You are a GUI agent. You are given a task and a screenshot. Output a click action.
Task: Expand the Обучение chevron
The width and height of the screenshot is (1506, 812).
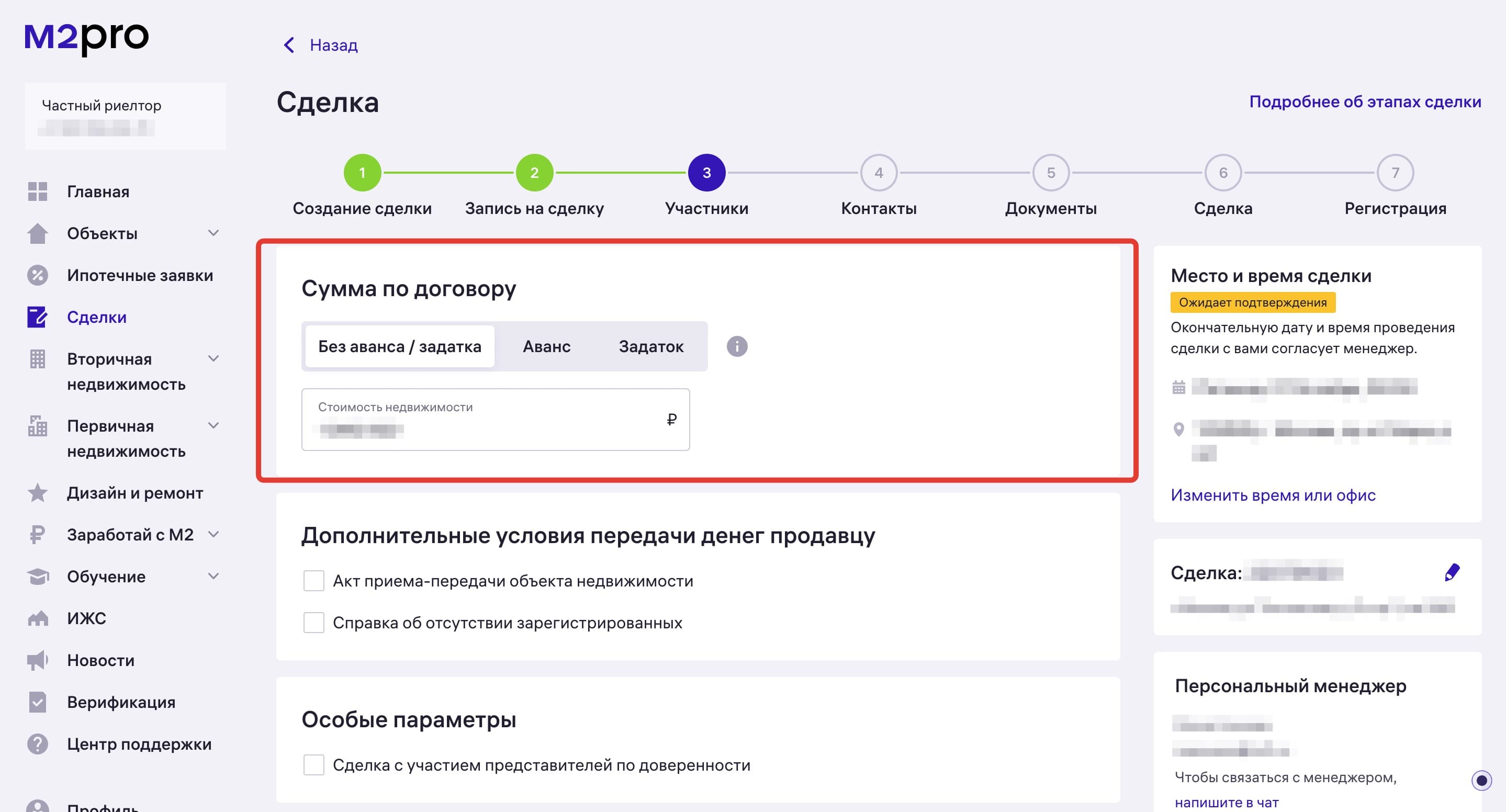pos(214,576)
